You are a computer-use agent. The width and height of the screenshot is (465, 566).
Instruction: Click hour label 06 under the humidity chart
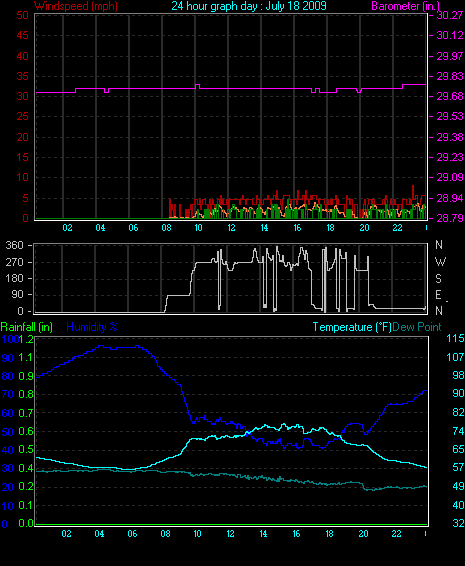pos(132,534)
